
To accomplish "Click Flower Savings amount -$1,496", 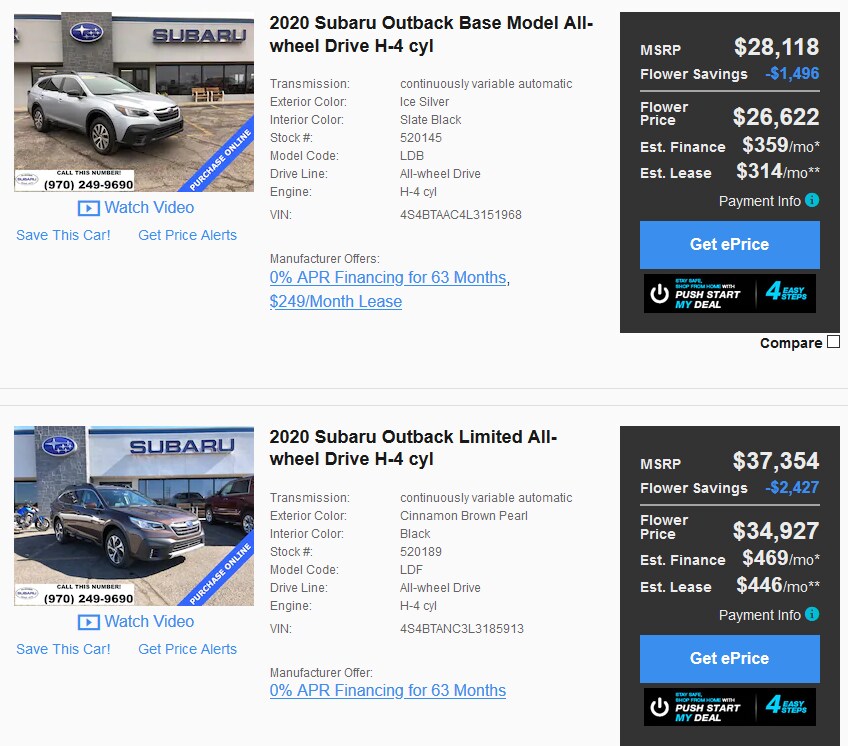I will click(792, 74).
